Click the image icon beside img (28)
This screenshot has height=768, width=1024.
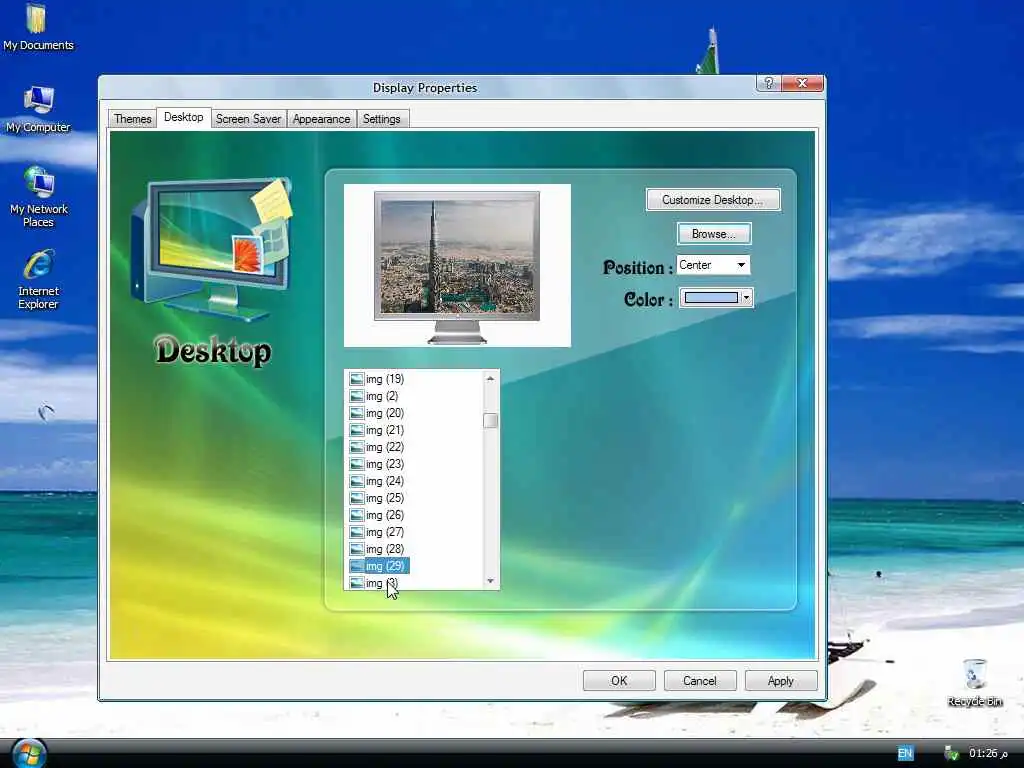[x=357, y=549]
